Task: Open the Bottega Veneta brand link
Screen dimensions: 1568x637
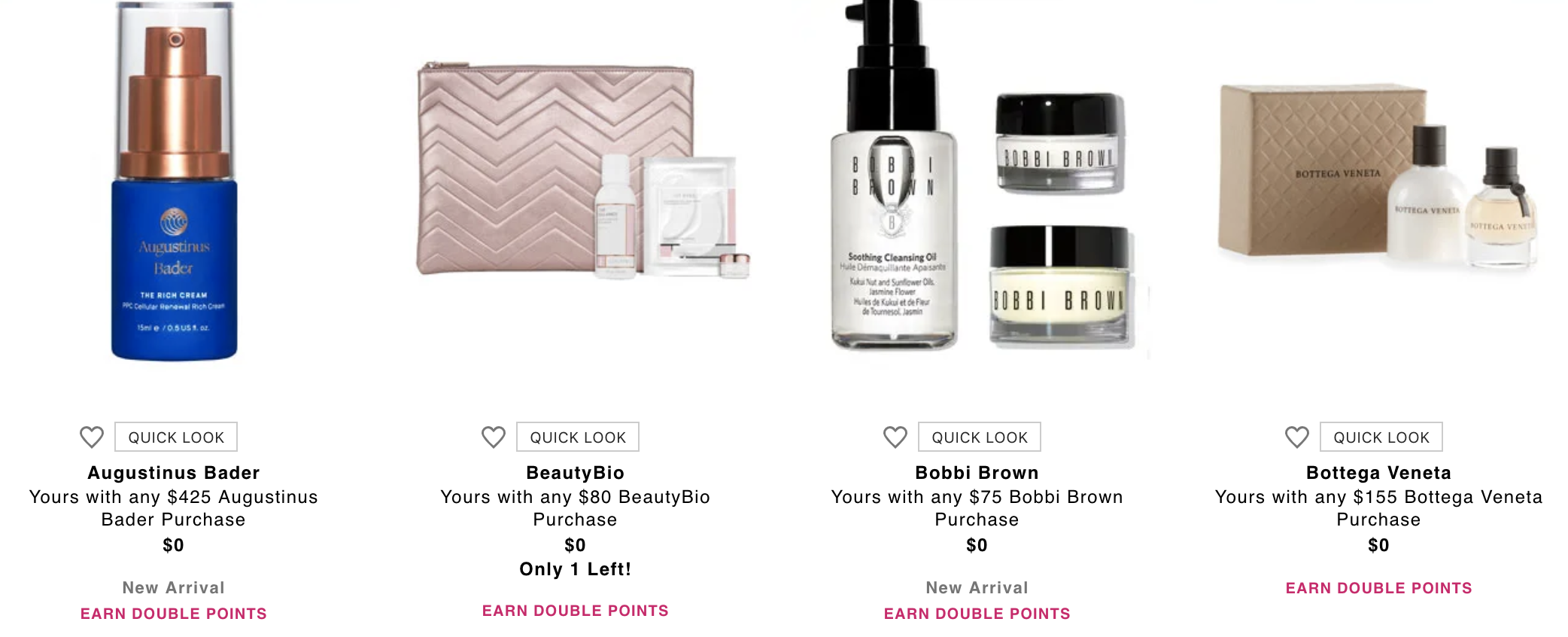Action: pyautogui.click(x=1379, y=473)
